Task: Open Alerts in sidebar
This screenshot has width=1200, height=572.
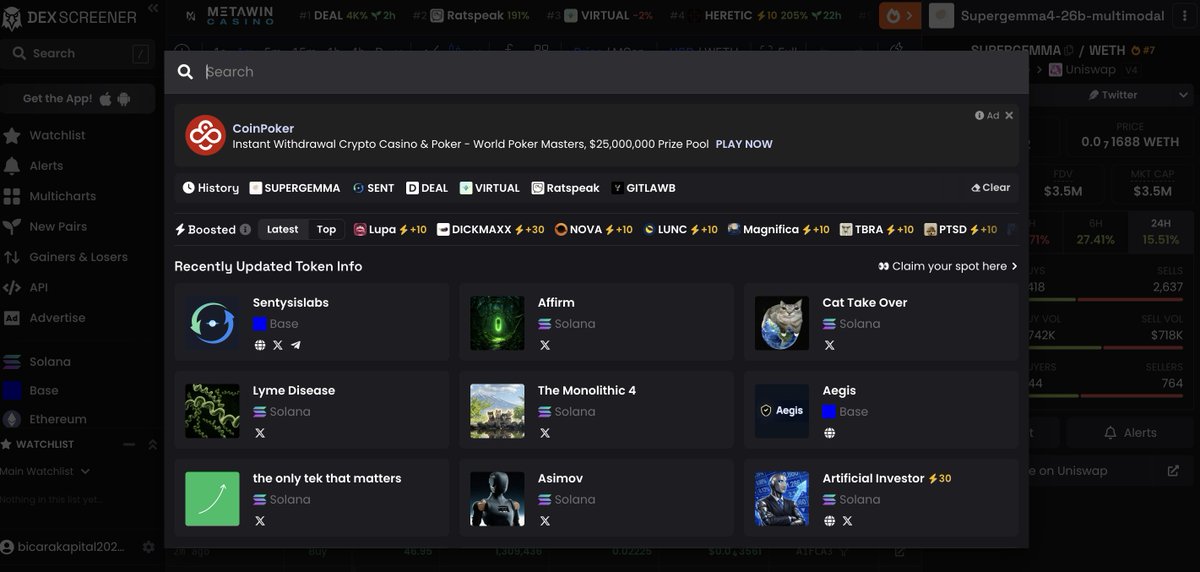Action: coord(46,166)
